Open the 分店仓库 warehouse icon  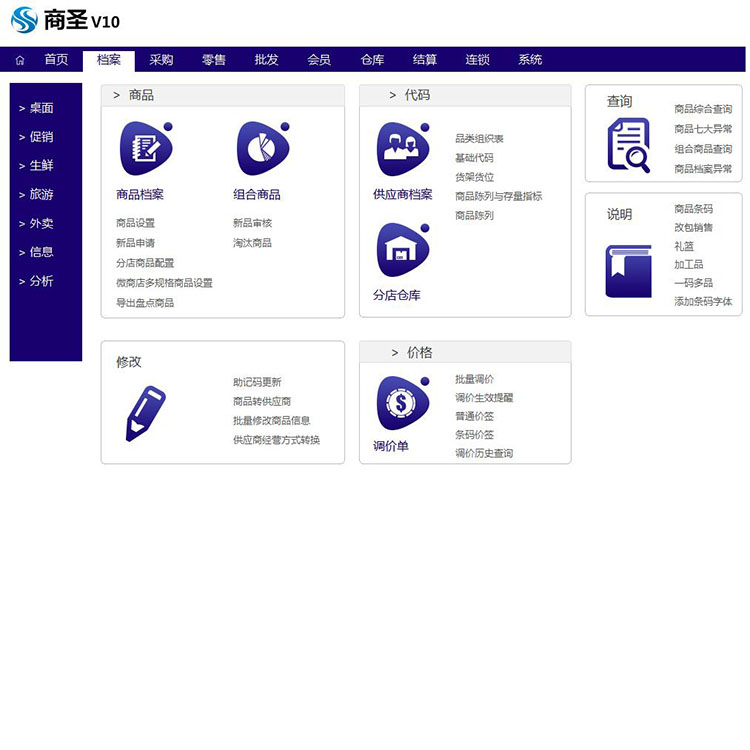403,250
